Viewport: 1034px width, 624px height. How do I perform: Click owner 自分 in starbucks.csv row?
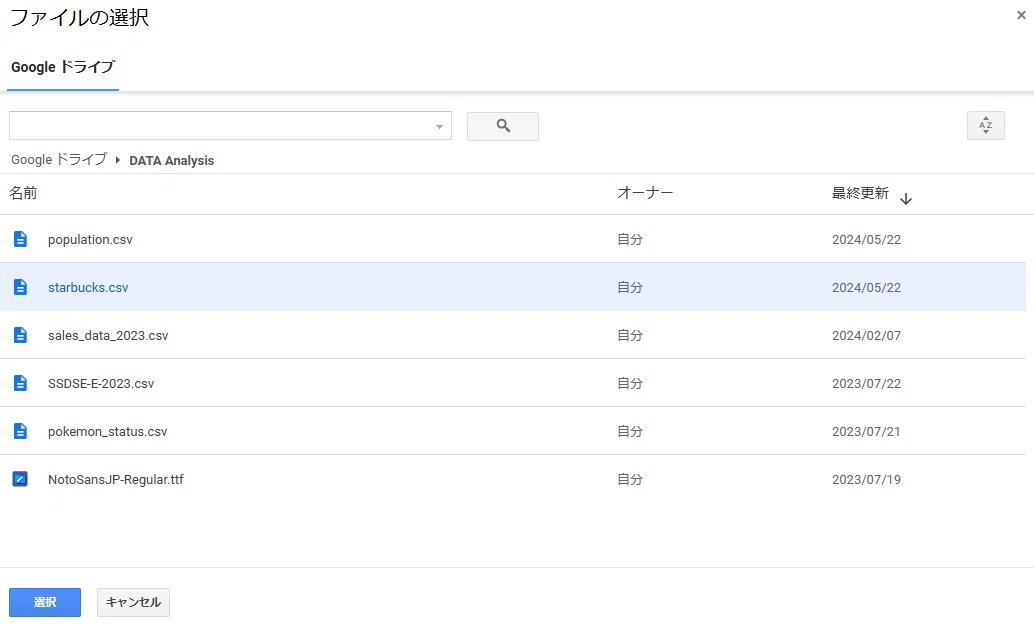(x=630, y=288)
